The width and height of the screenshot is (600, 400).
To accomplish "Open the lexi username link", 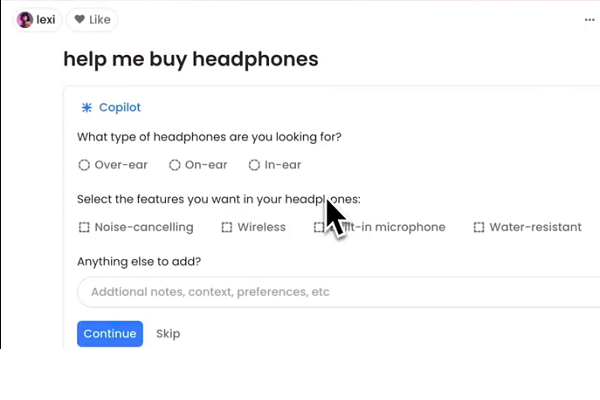I will 46,19.
